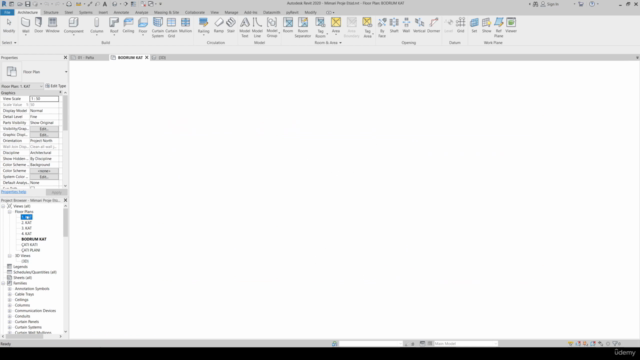This screenshot has width=640, height=360.
Task: Open the Manage ribbon tab
Action: click(231, 12)
